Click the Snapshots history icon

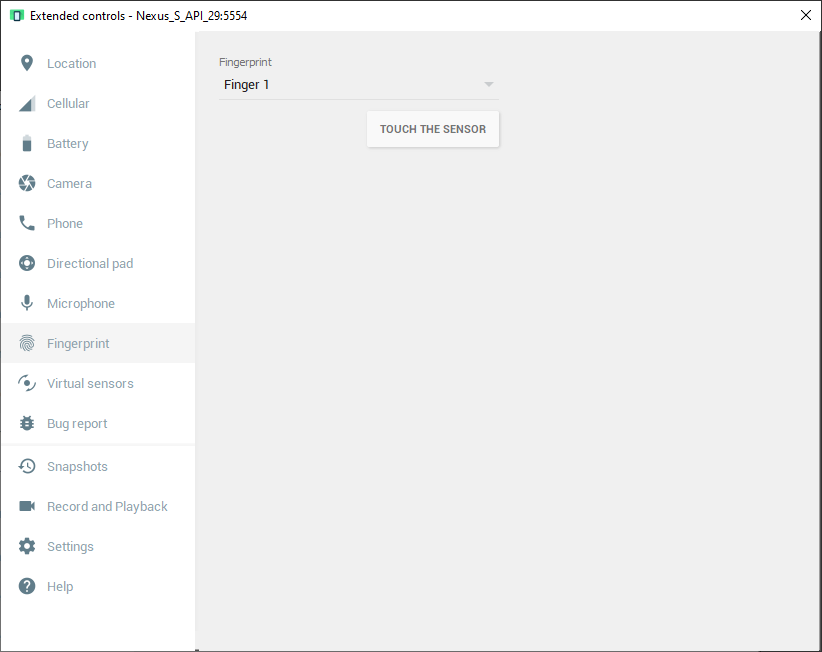27,467
